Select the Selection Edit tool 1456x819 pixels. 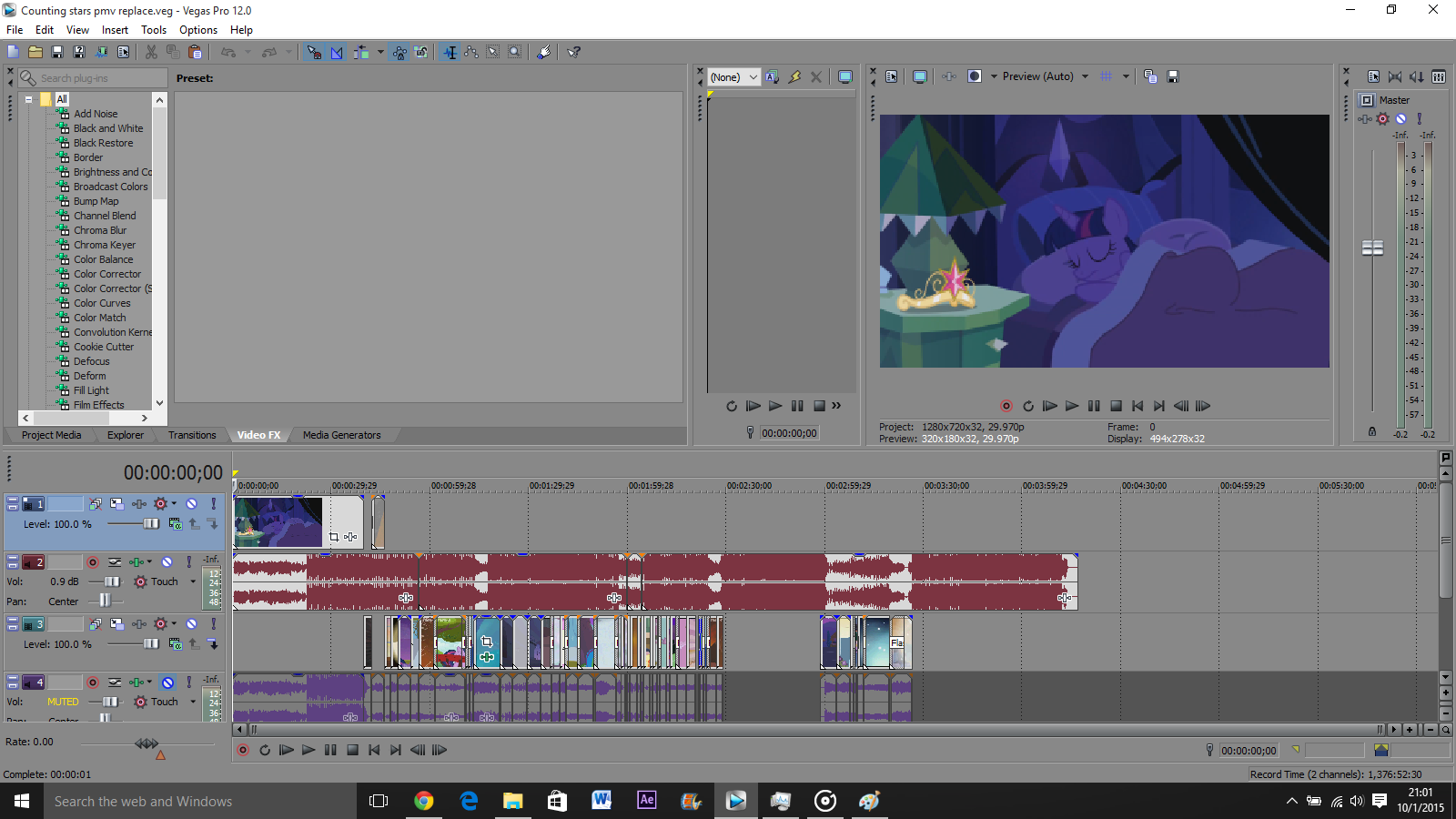coord(493,52)
